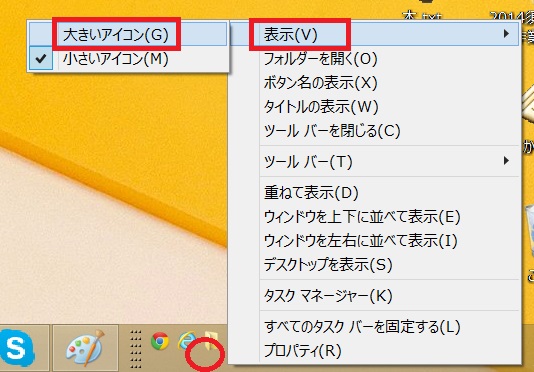Viewport: 534px width, 372px height.
Task: Toggle すべてのタスク バーを固定する(L)
Action: point(375,327)
